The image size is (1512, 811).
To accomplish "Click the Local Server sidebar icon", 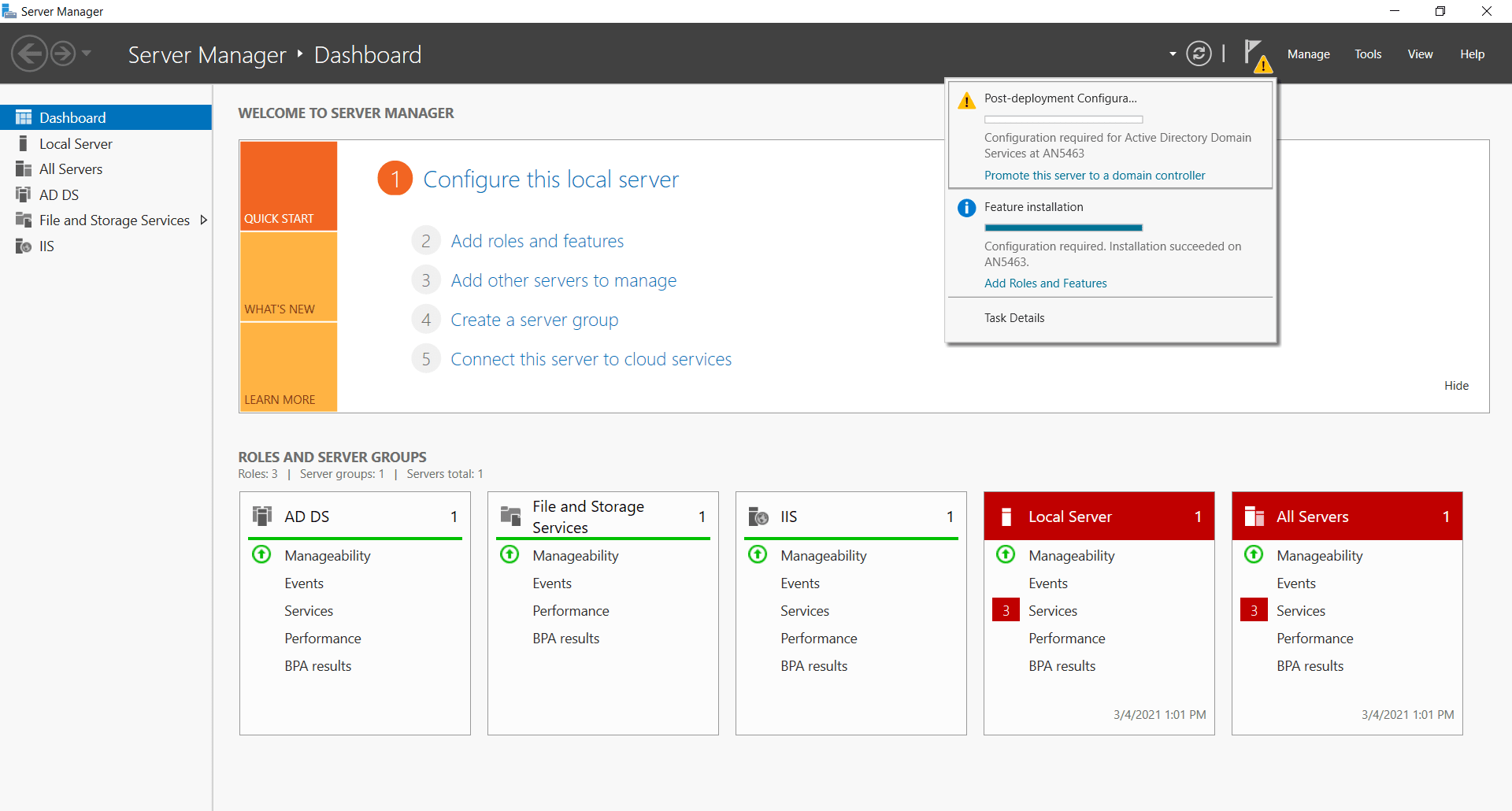I will tap(24, 143).
